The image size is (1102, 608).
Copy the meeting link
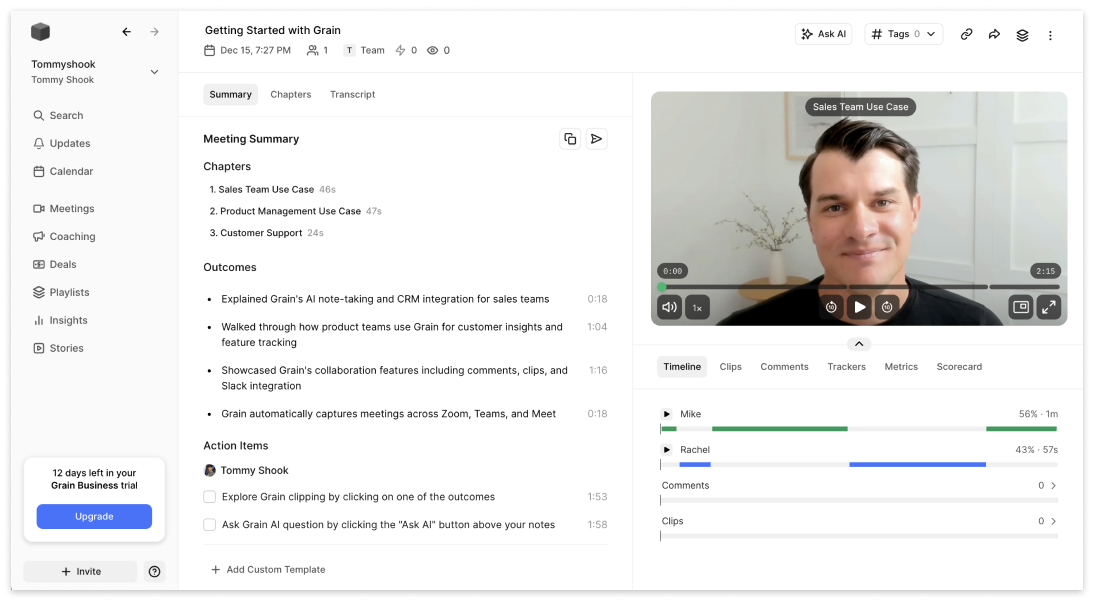pos(967,34)
